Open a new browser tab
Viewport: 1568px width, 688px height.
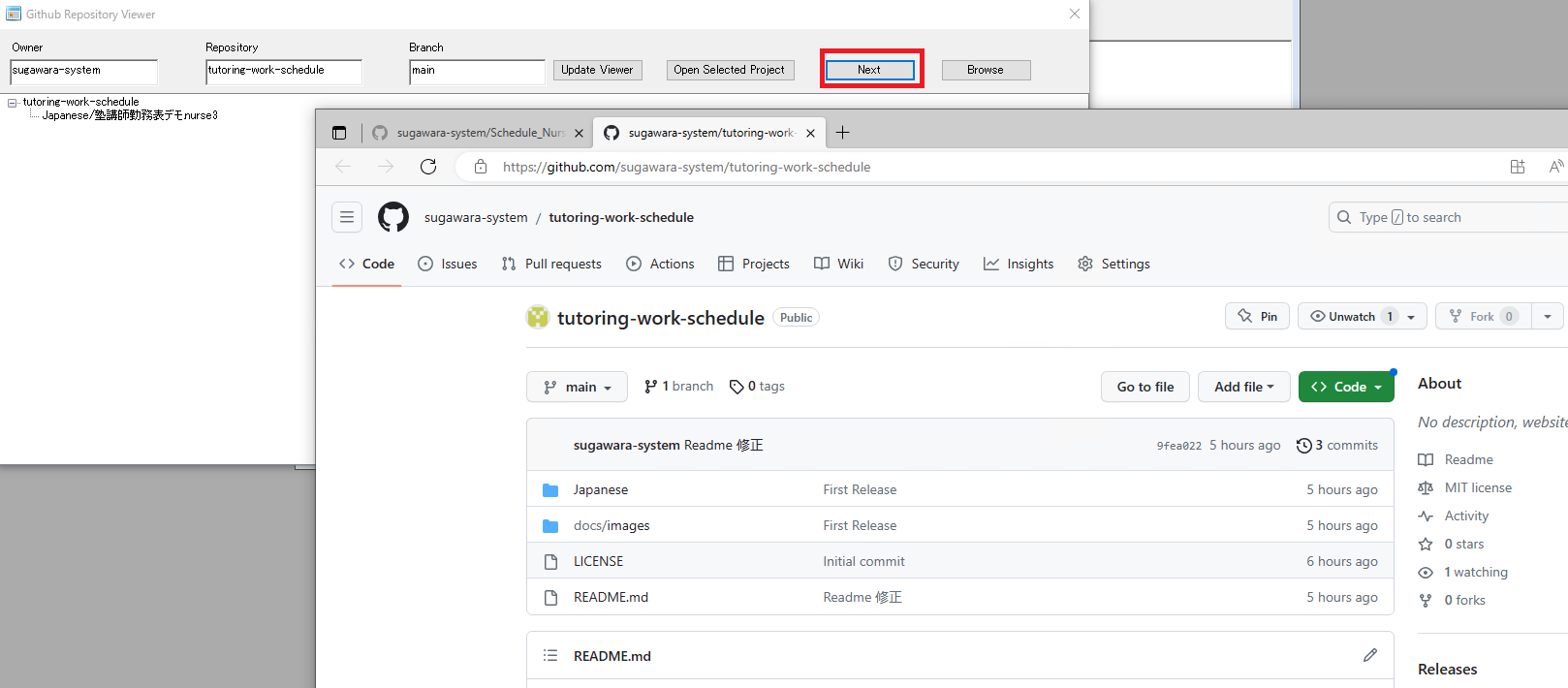pos(842,133)
